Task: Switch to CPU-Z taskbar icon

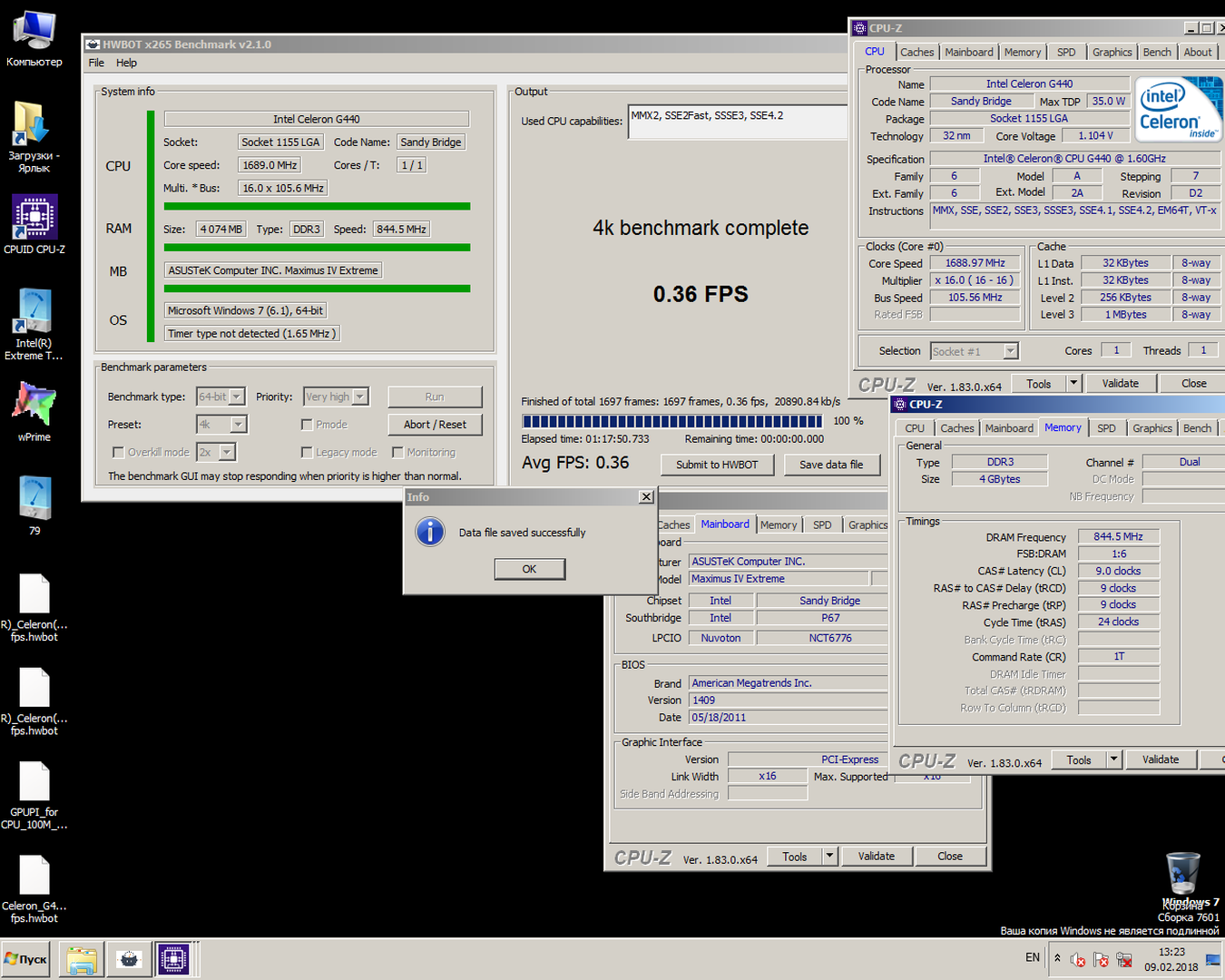Action: point(173,959)
